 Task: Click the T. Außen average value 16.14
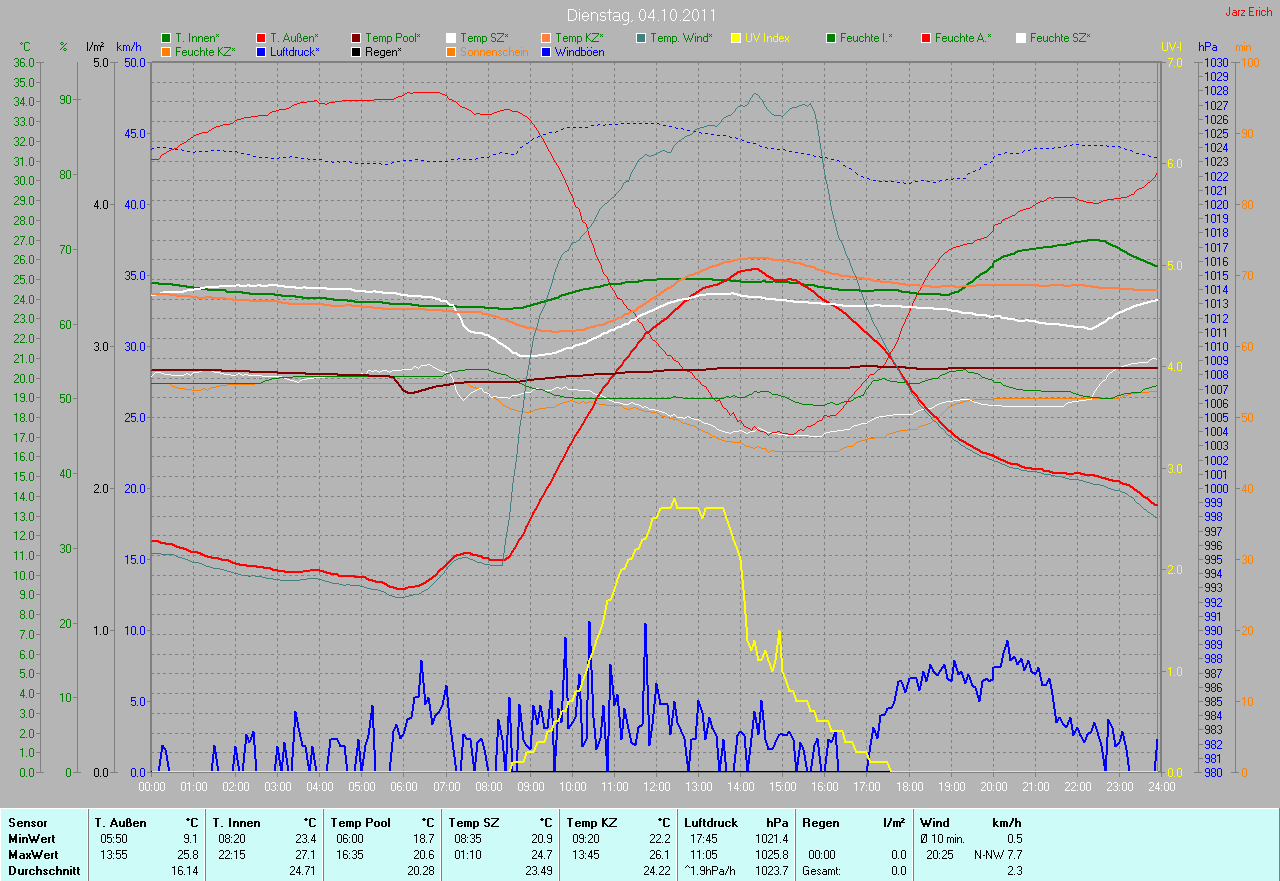[x=185, y=871]
